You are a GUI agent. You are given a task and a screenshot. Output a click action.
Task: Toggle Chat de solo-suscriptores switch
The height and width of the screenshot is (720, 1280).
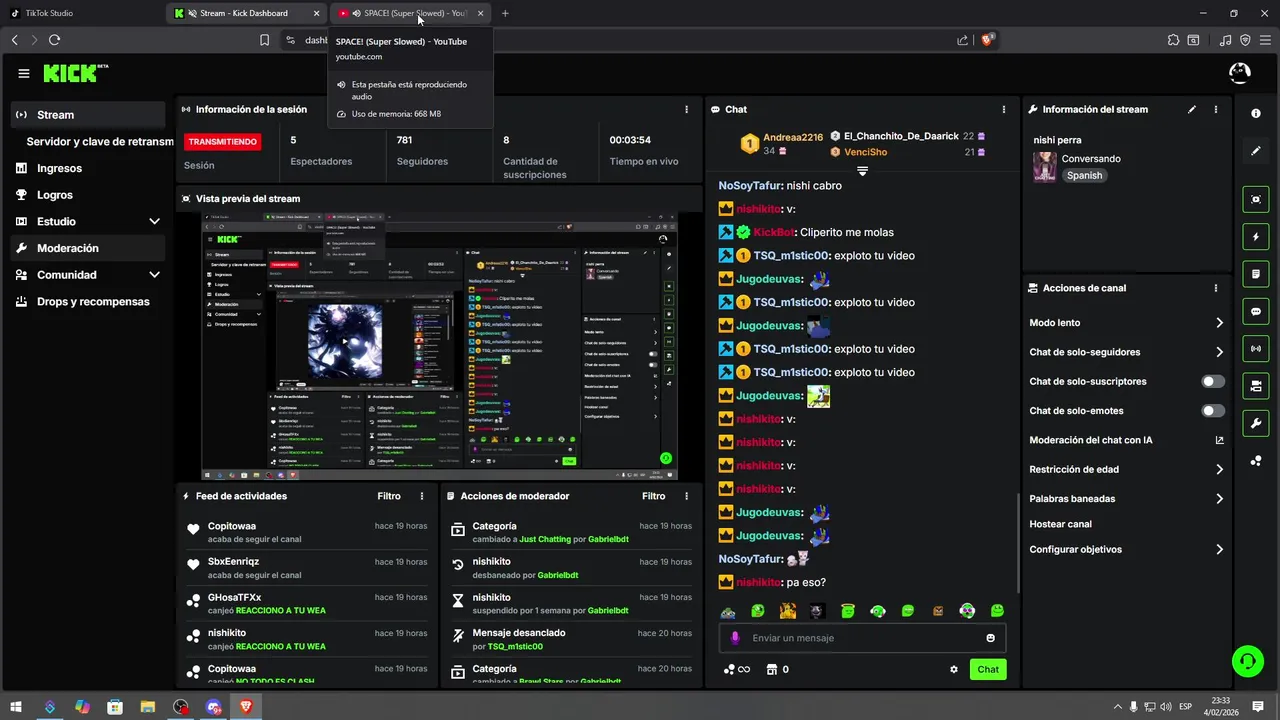pyautogui.click(x=1212, y=381)
